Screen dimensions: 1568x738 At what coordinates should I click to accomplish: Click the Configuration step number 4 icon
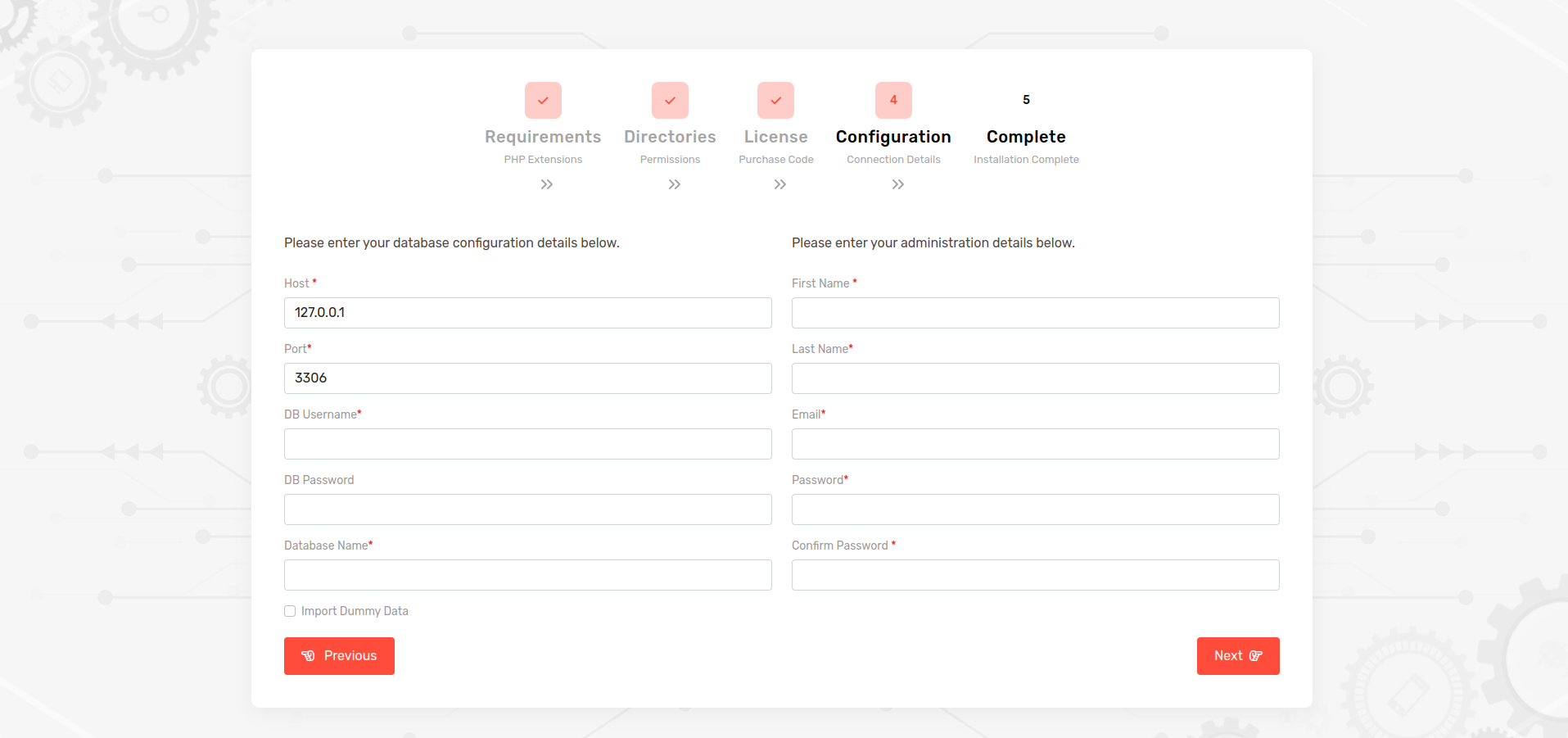[893, 100]
